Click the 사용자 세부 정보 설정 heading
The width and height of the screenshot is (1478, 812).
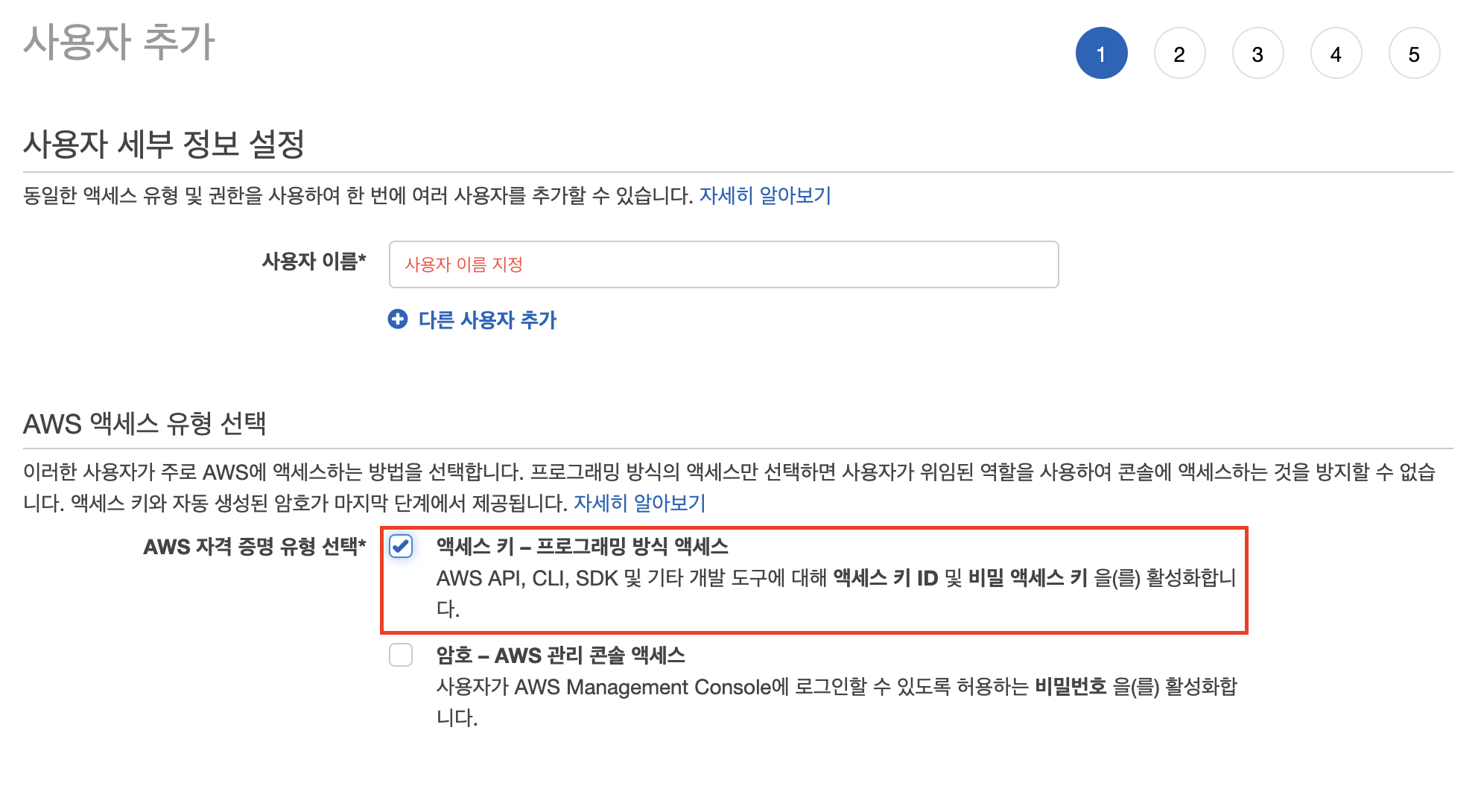click(x=164, y=144)
